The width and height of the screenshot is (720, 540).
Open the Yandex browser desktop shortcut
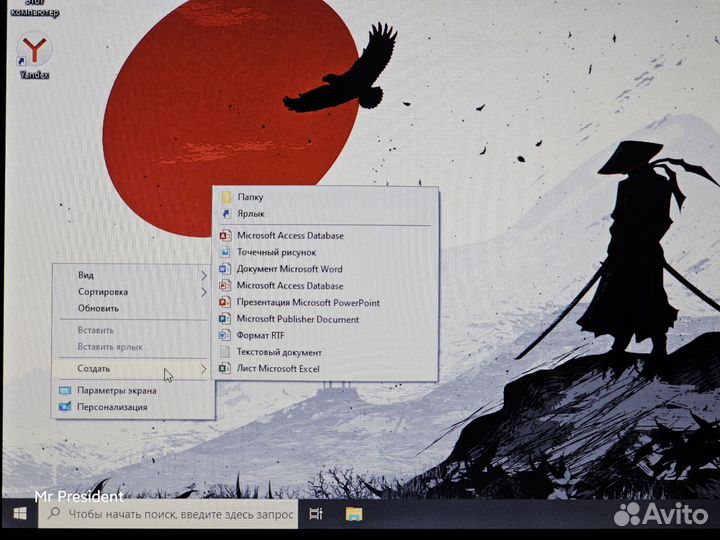coord(34,55)
